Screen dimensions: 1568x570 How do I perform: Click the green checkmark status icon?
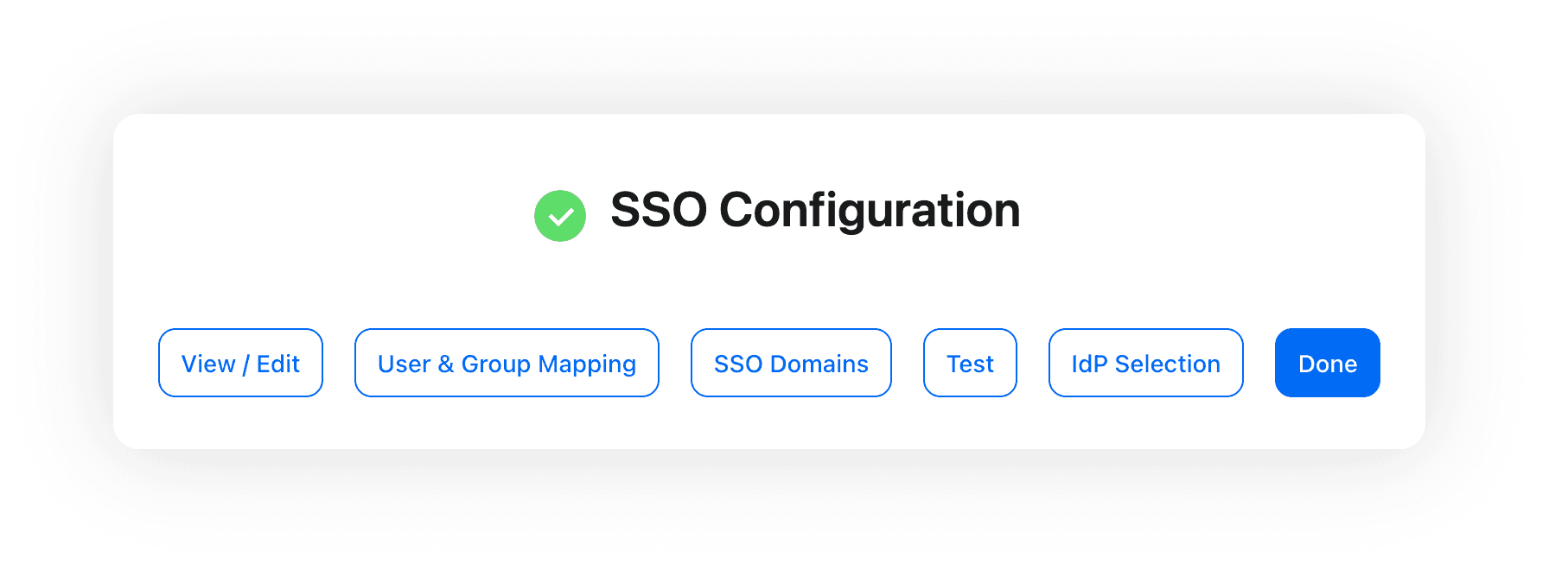pos(560,216)
